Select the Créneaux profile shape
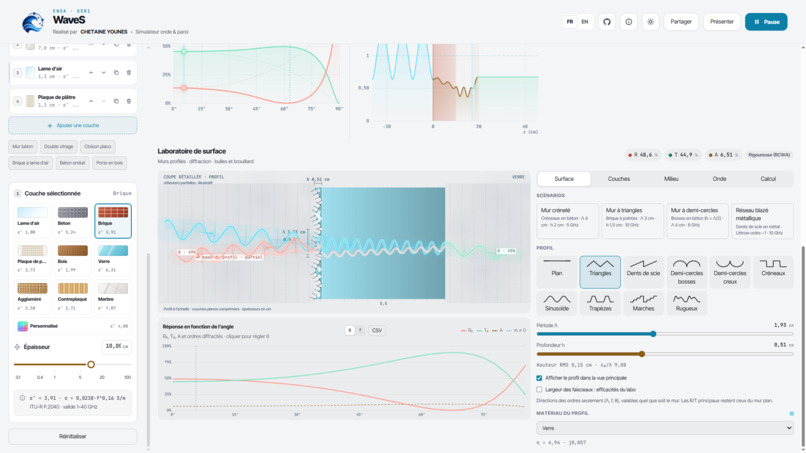Screen dimensions: 806x453 pyautogui.click(x=773, y=272)
